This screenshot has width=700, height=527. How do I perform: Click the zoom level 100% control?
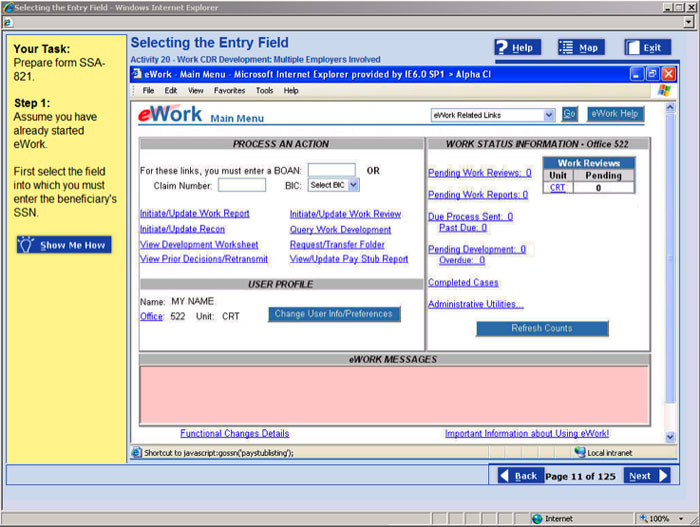657,519
